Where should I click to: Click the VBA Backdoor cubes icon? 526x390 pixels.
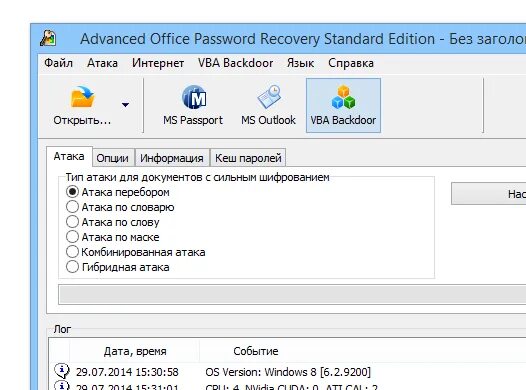(x=343, y=97)
